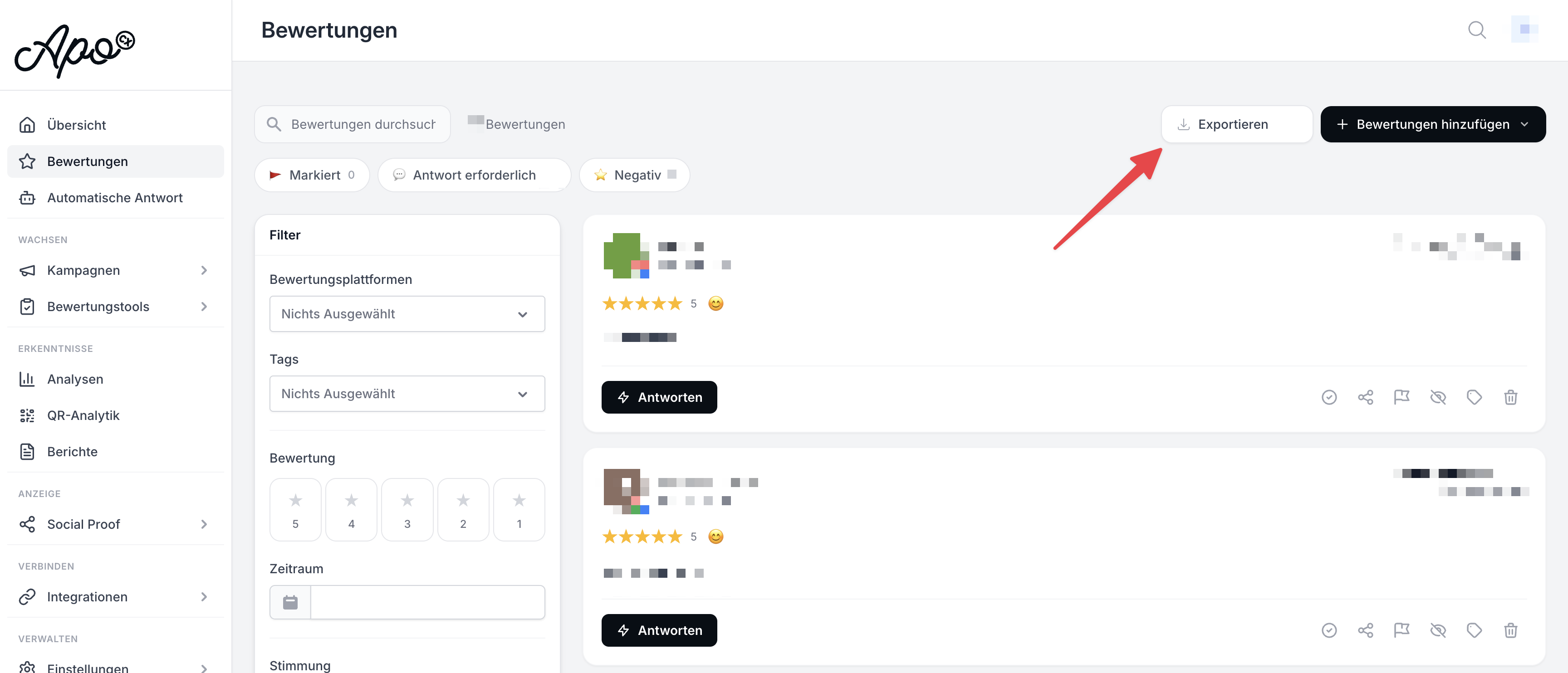Hide the first review with eye icon
The width and height of the screenshot is (1568, 673).
(x=1438, y=397)
